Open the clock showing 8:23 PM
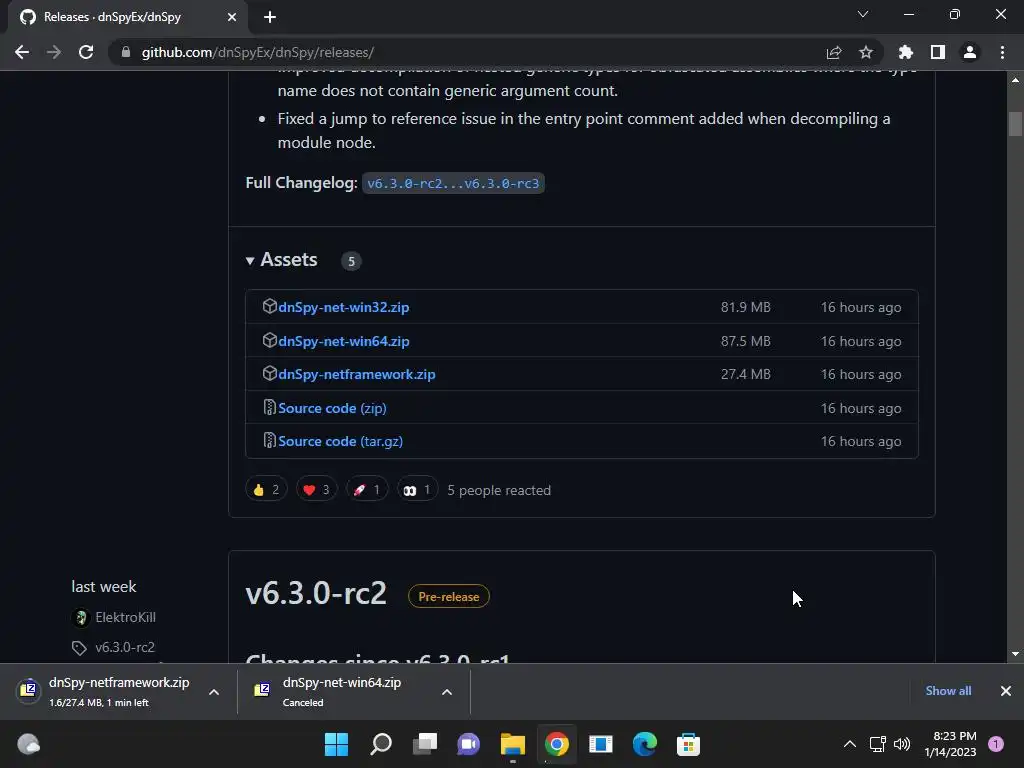Viewport: 1024px width, 768px height. point(950,744)
